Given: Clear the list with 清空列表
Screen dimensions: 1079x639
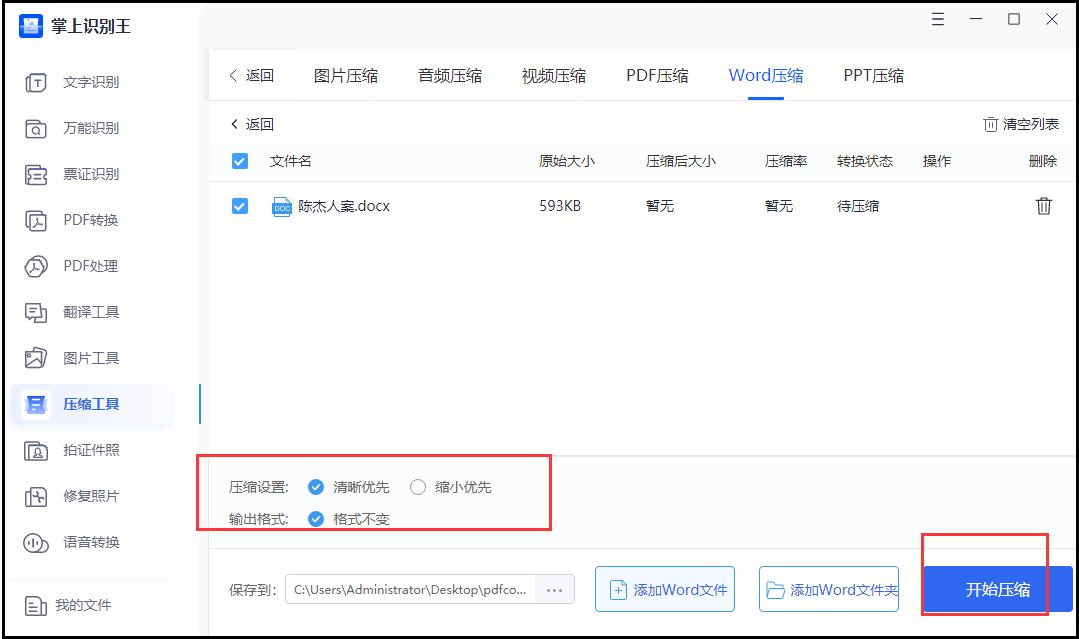Looking at the screenshot, I should (1028, 122).
